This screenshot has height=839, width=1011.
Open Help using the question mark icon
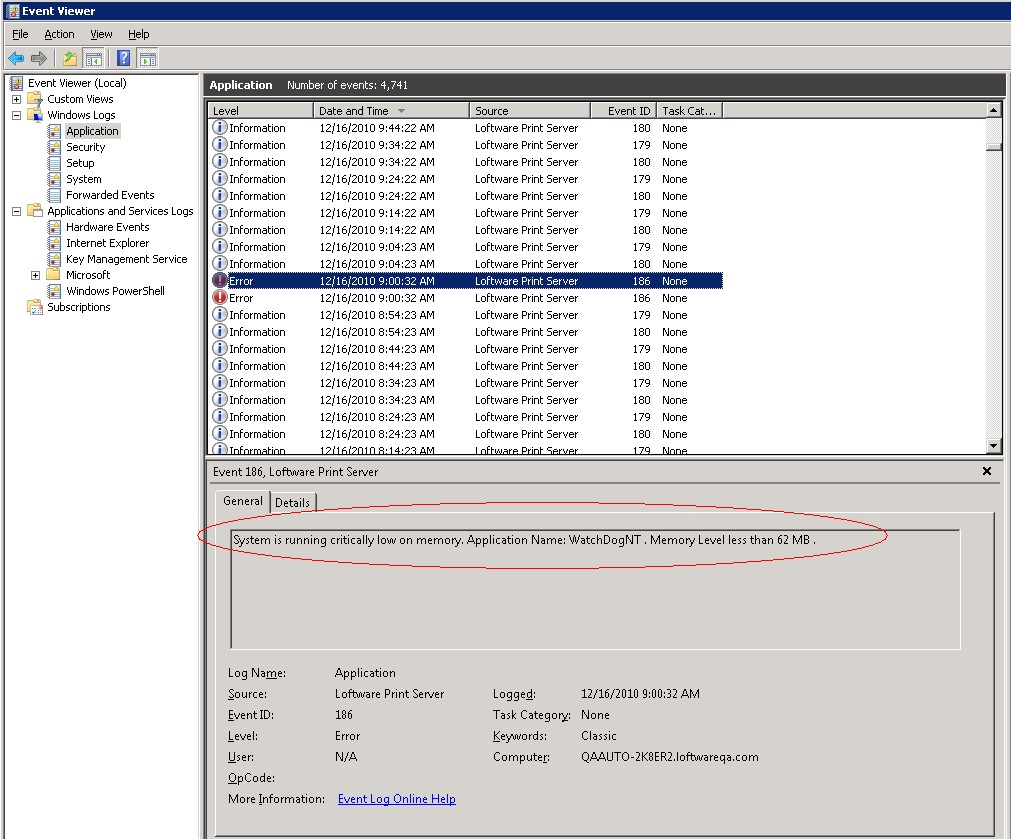pyautogui.click(x=122, y=58)
